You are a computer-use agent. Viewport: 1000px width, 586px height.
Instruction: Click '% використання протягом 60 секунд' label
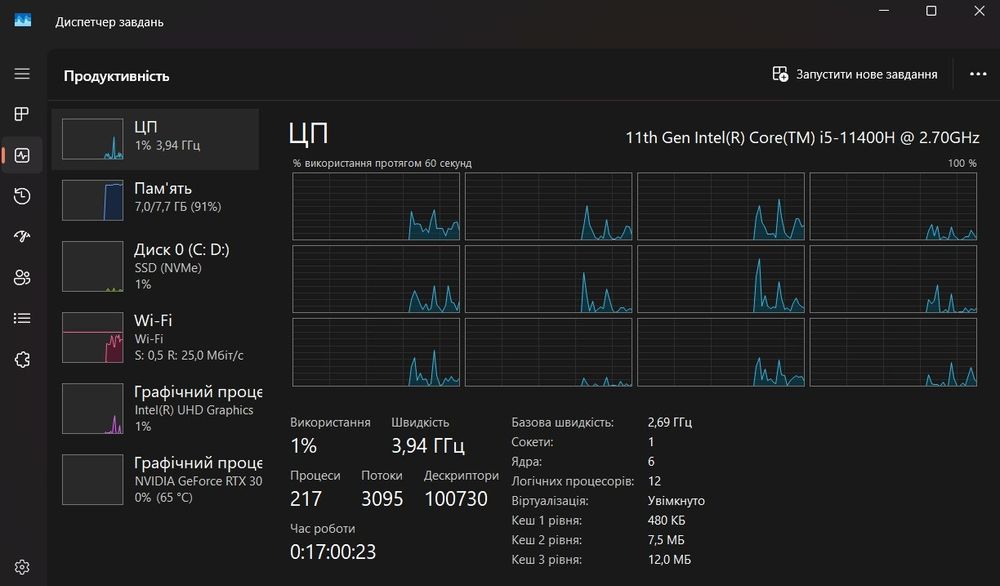382,163
